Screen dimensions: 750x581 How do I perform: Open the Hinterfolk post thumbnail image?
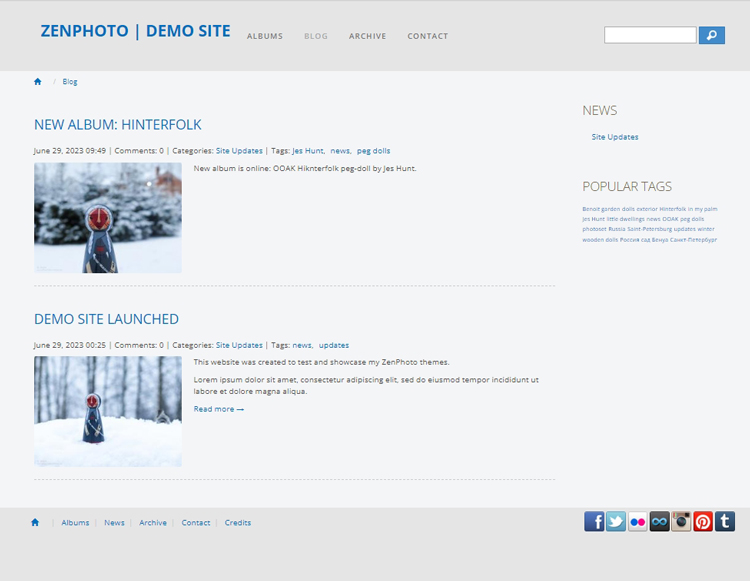pos(108,218)
